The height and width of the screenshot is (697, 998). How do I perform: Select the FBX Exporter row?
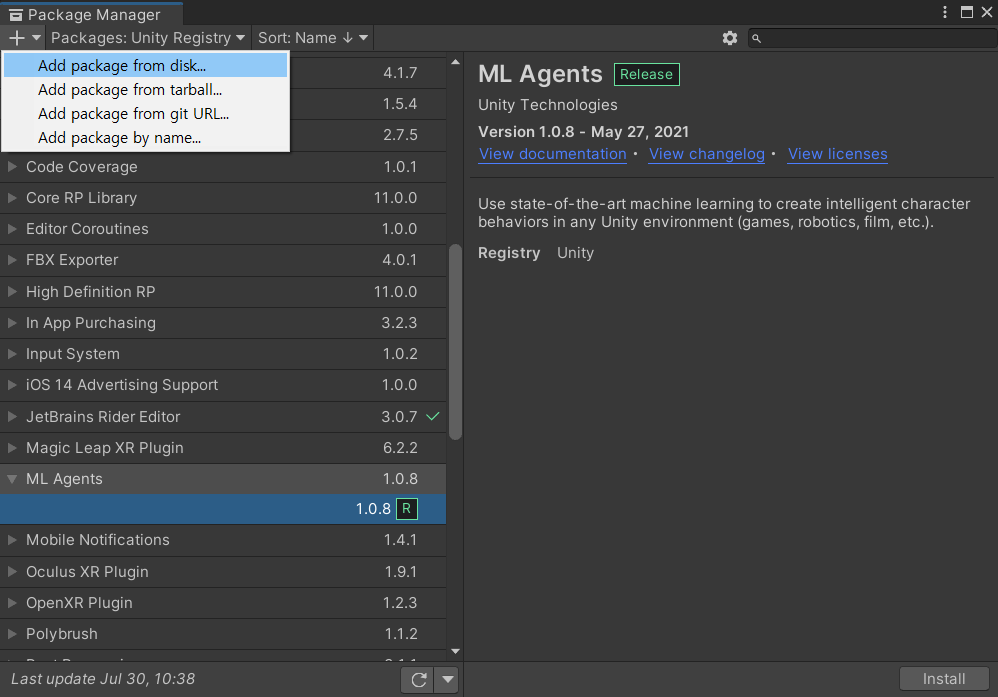coord(223,260)
